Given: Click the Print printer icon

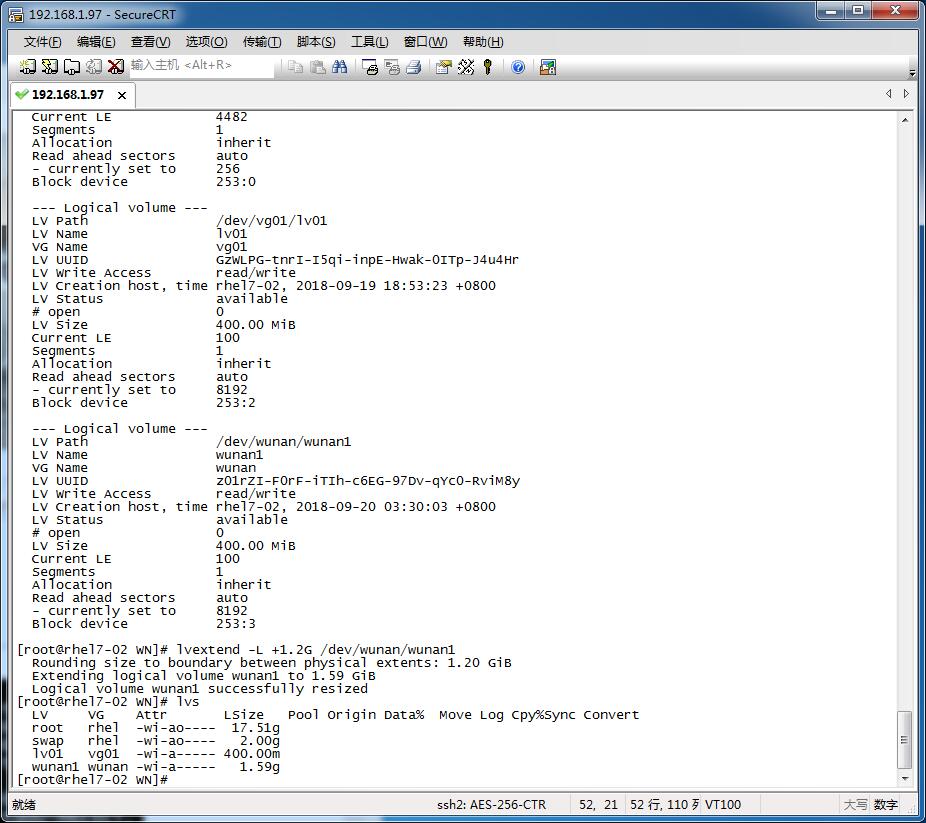Looking at the screenshot, I should [x=414, y=67].
